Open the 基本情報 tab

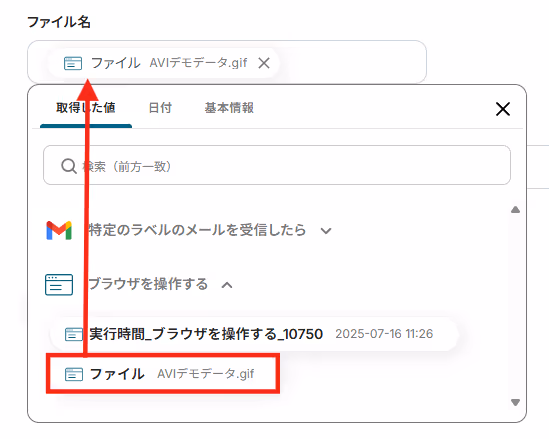pos(229,108)
